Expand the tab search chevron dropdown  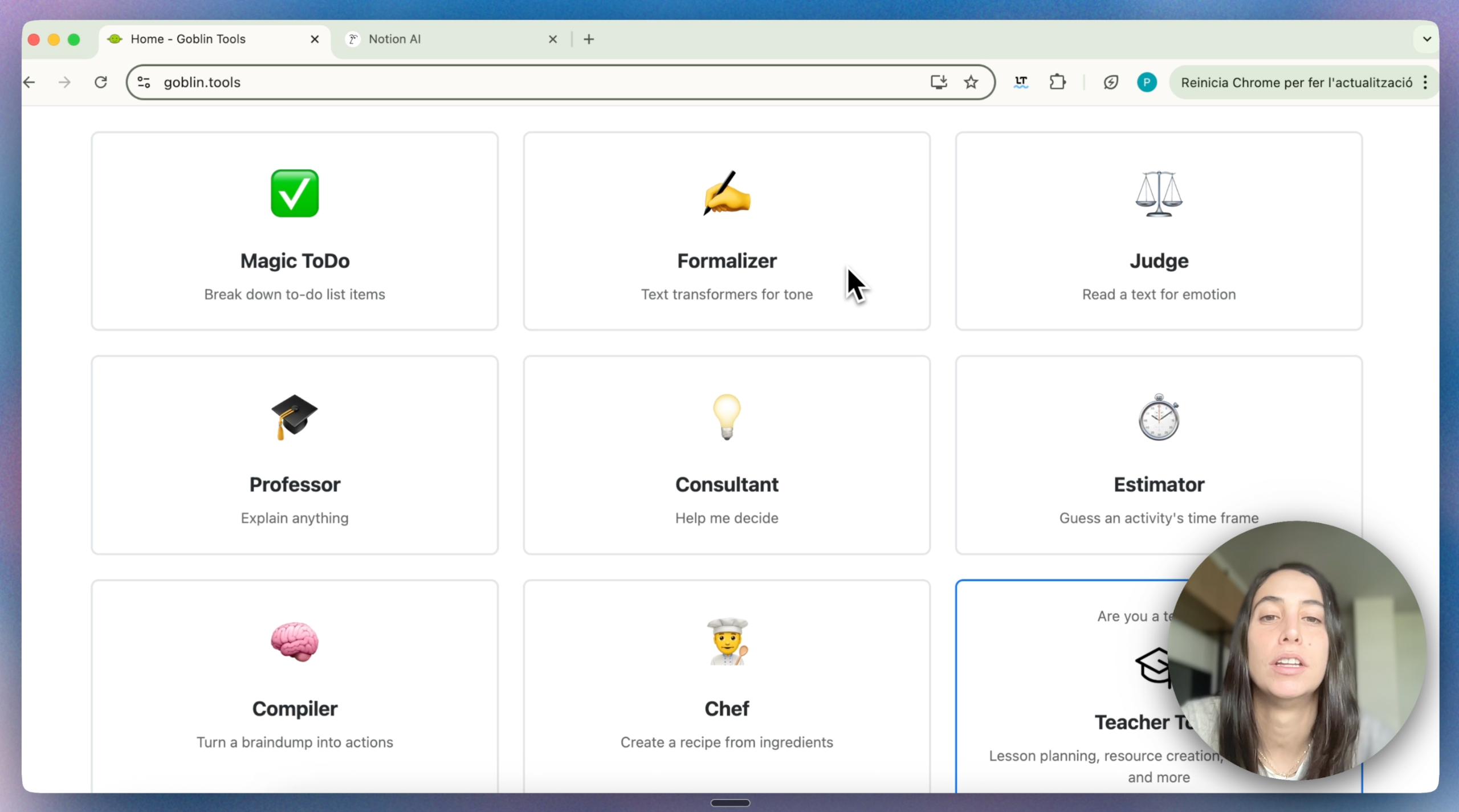pyautogui.click(x=1427, y=39)
